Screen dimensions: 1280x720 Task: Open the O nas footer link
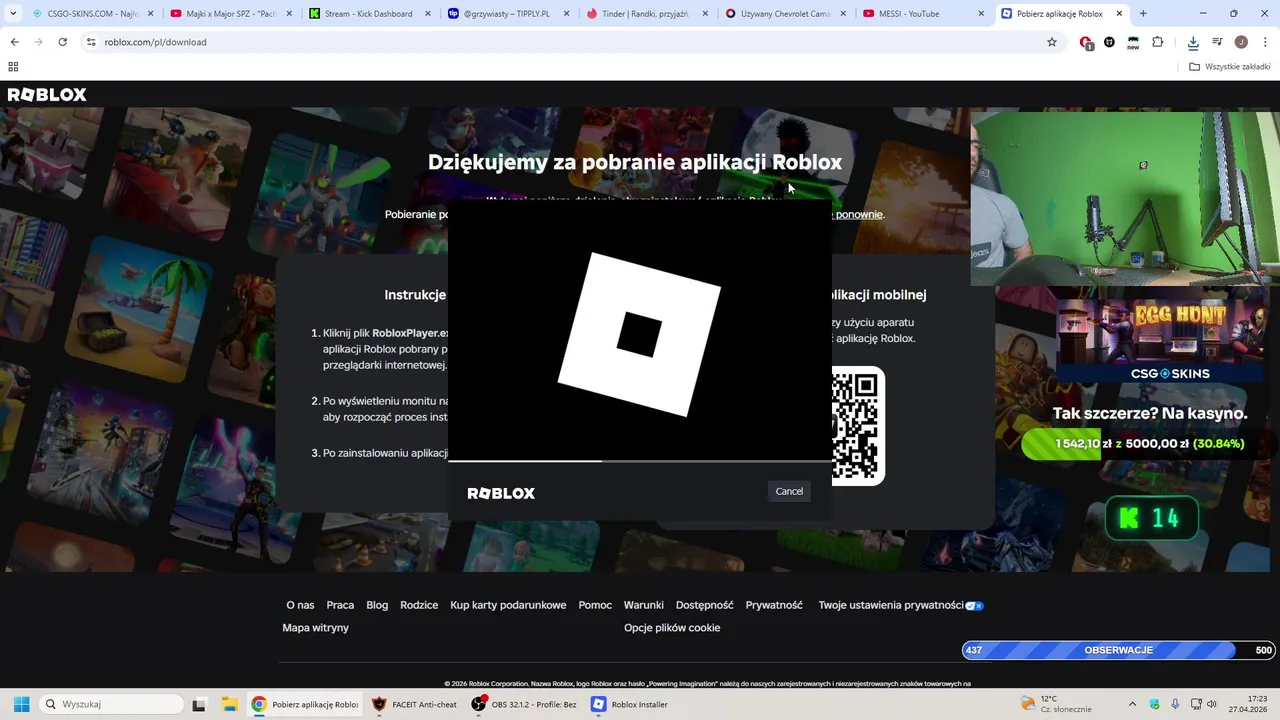300,605
